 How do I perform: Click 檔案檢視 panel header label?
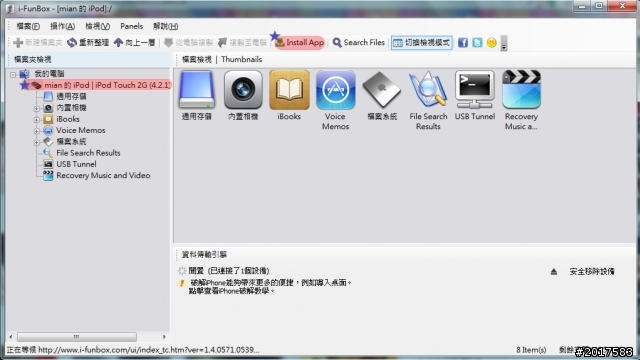click(x=197, y=60)
